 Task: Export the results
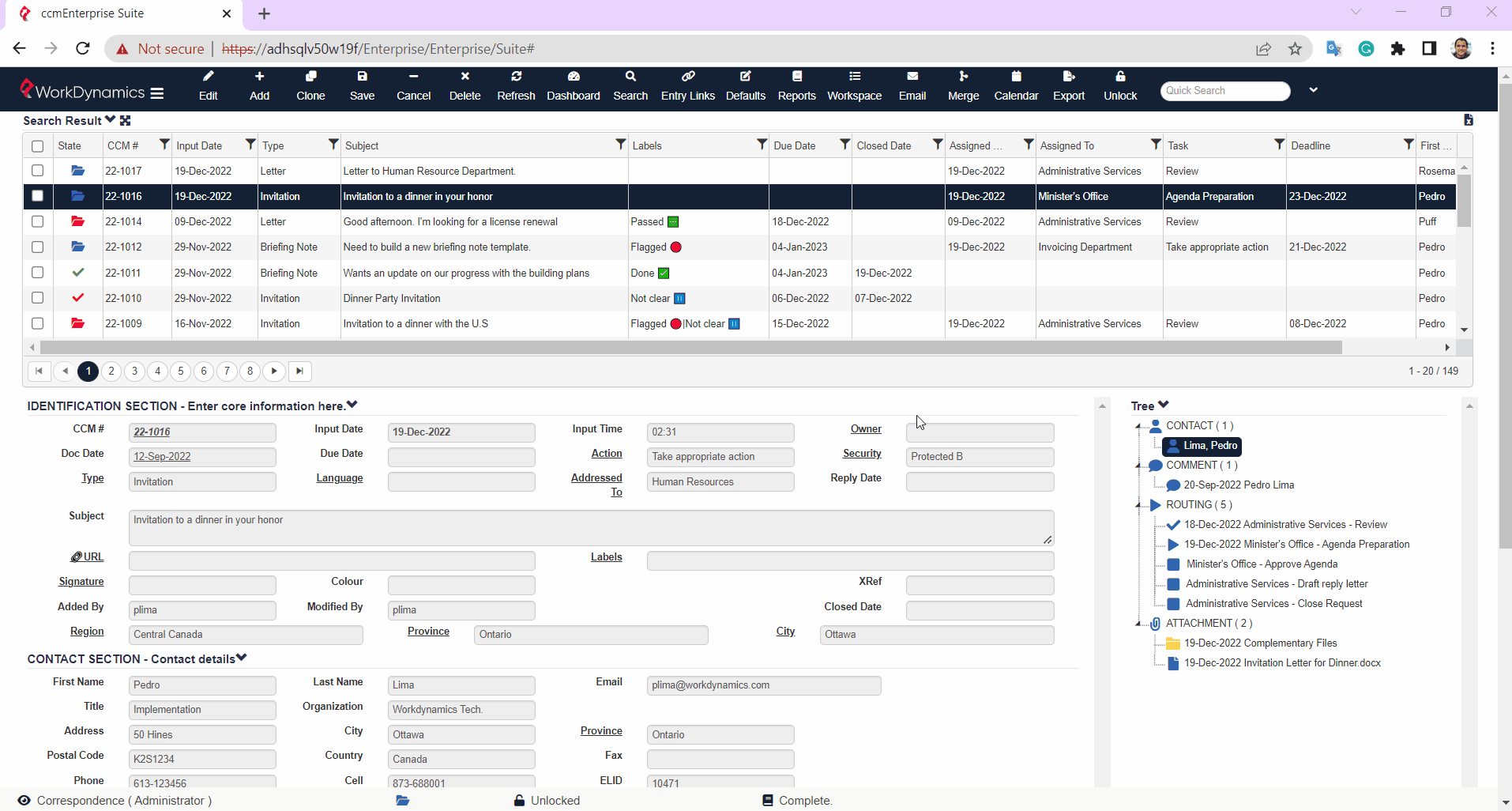point(1069,85)
